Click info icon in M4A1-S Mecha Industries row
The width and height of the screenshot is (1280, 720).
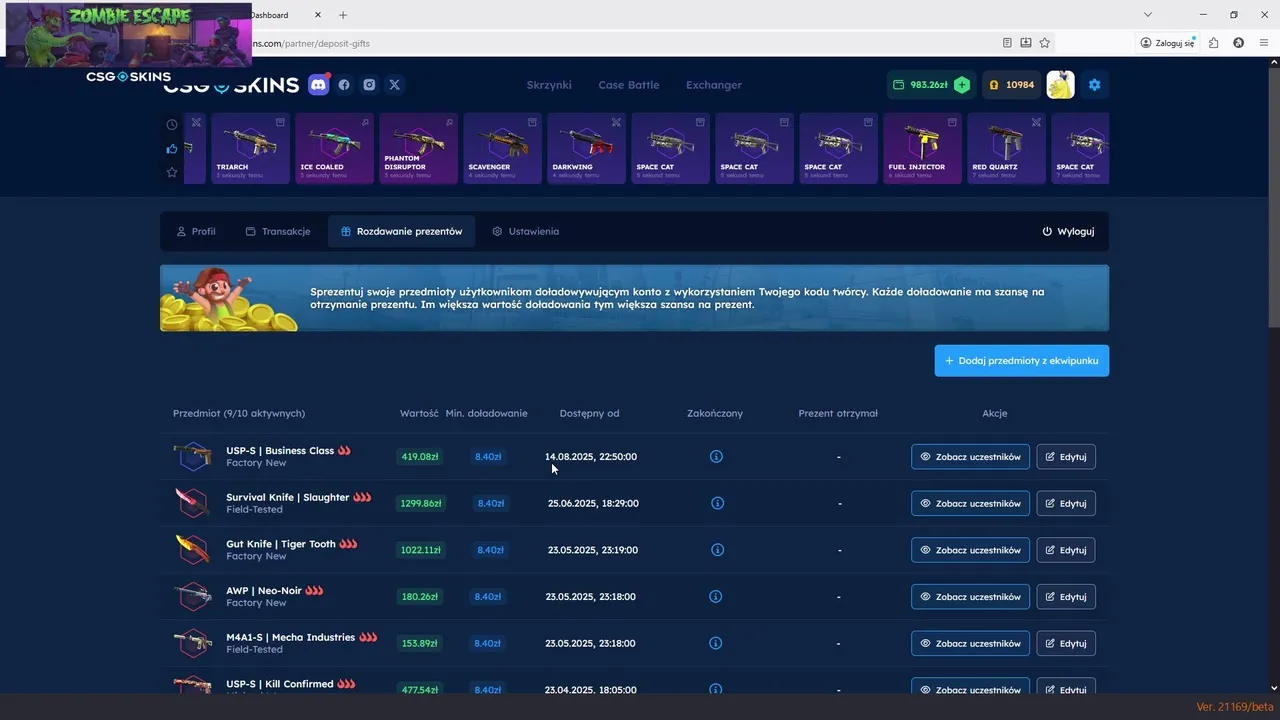click(x=715, y=643)
